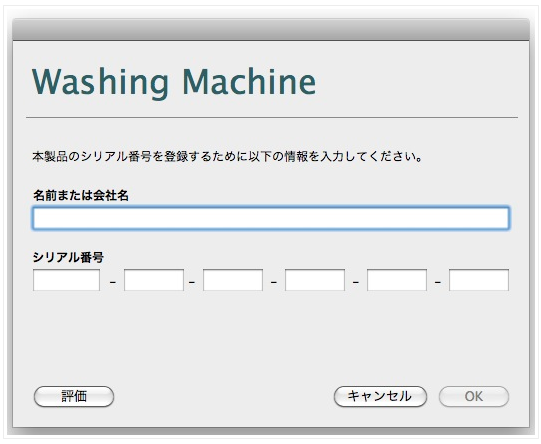Focus the first シリアル番号 box
Viewport: 541px width, 444px height.
[67, 280]
